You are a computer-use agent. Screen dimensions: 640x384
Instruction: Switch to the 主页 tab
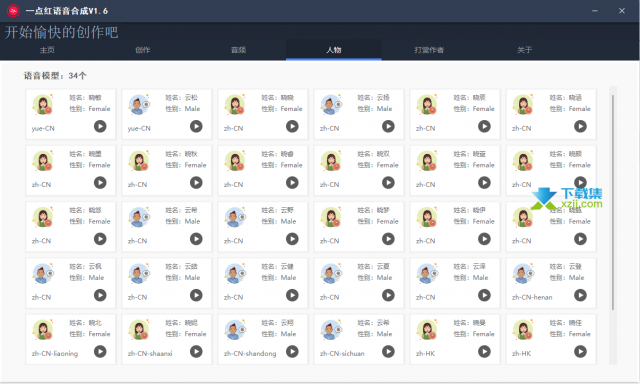(x=47, y=50)
